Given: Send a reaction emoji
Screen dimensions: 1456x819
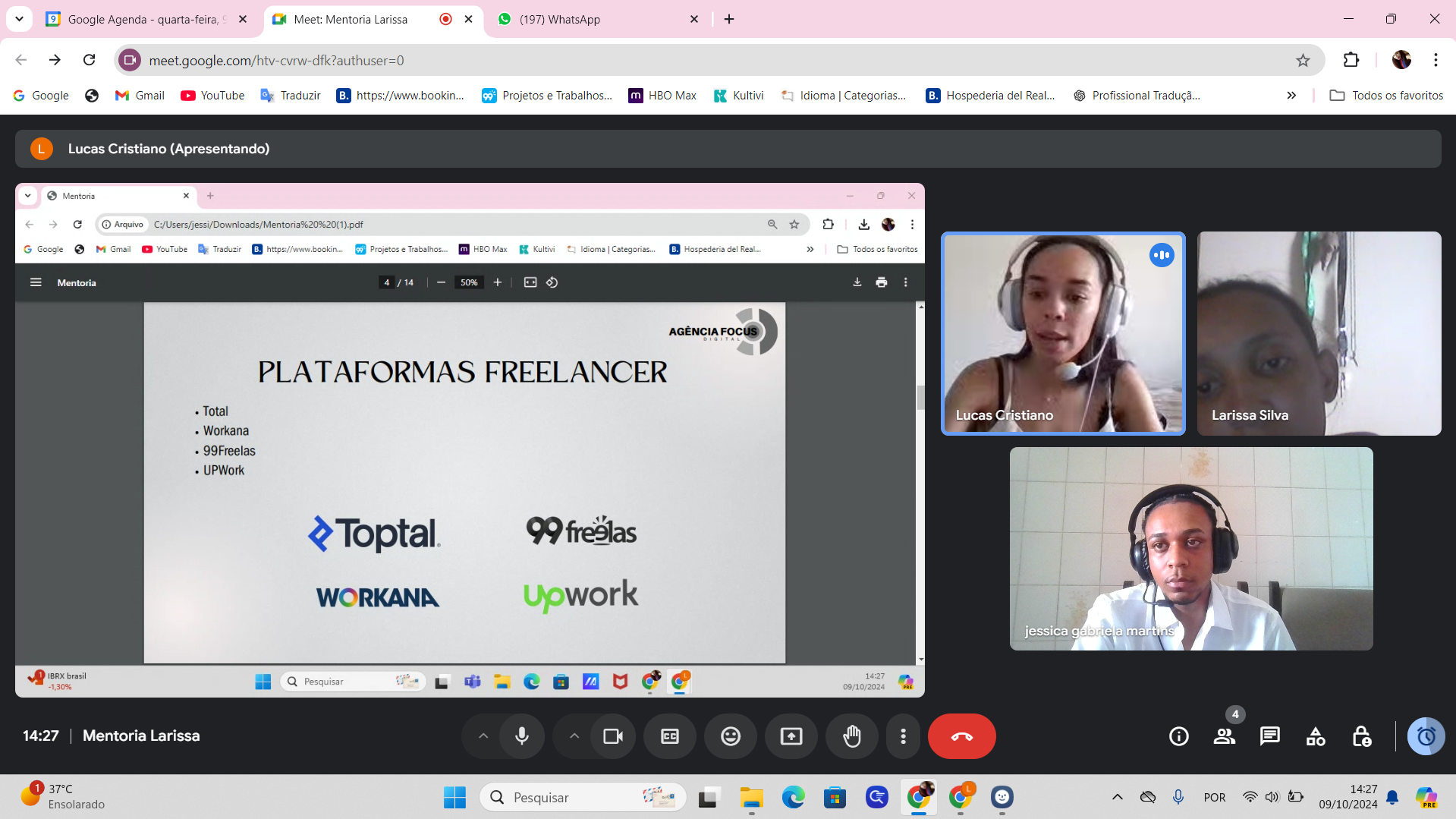Looking at the screenshot, I should coord(731,736).
